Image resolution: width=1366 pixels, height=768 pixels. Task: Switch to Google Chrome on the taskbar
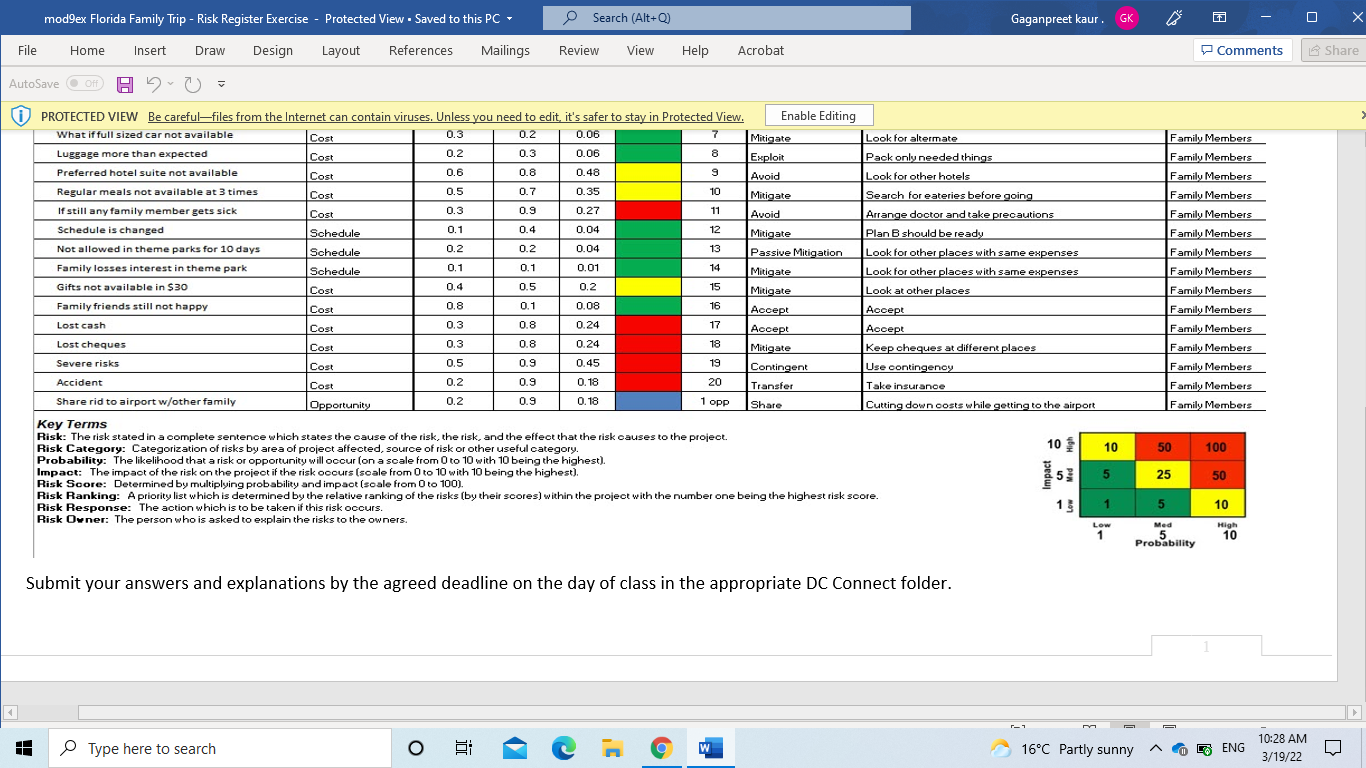click(x=661, y=748)
